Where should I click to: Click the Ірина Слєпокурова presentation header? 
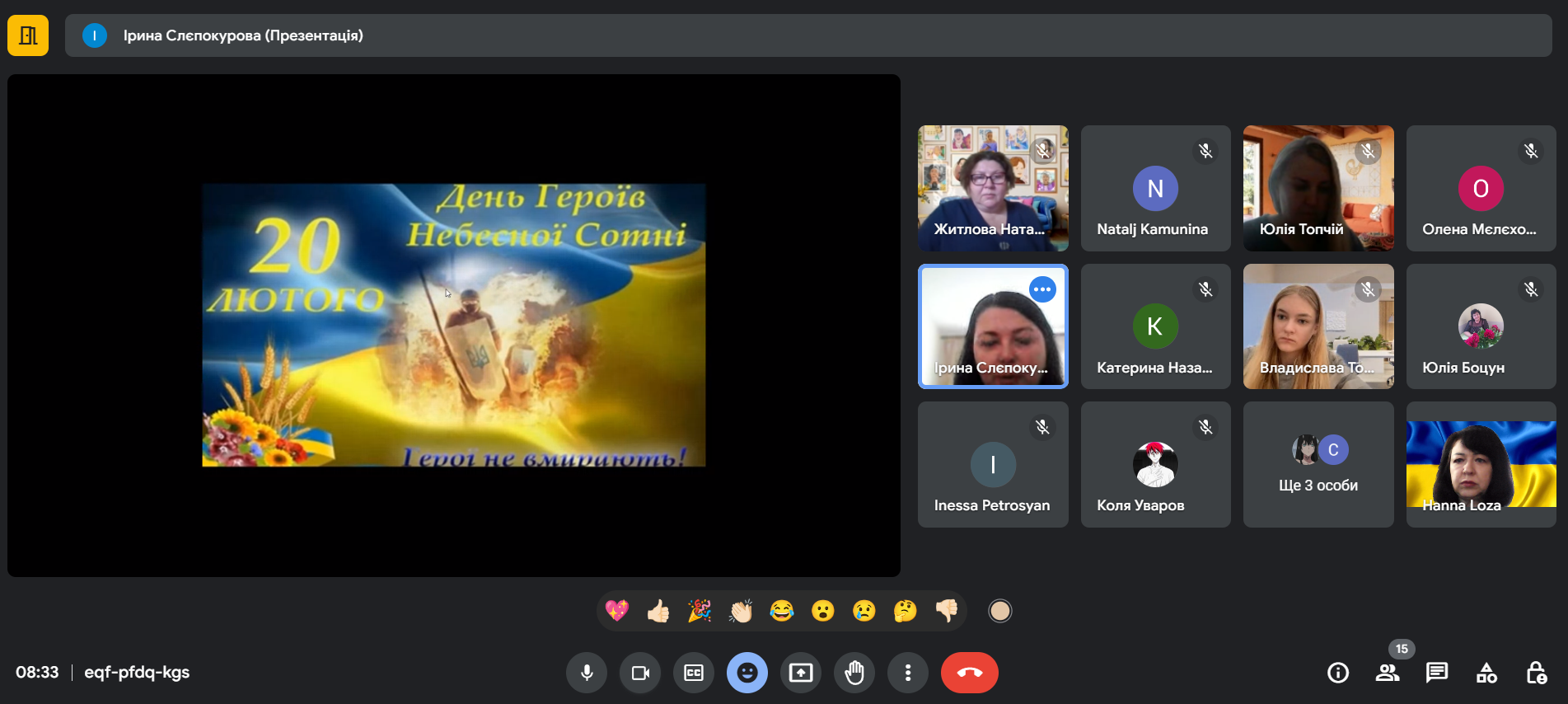pos(243,35)
